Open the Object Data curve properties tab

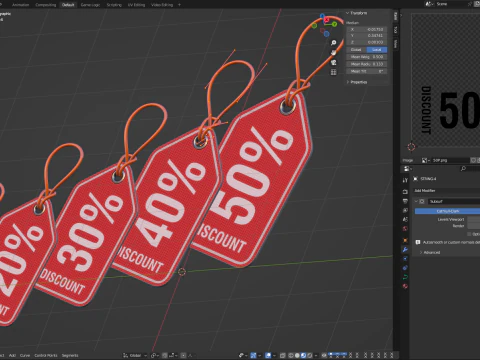pyautogui.click(x=405, y=277)
